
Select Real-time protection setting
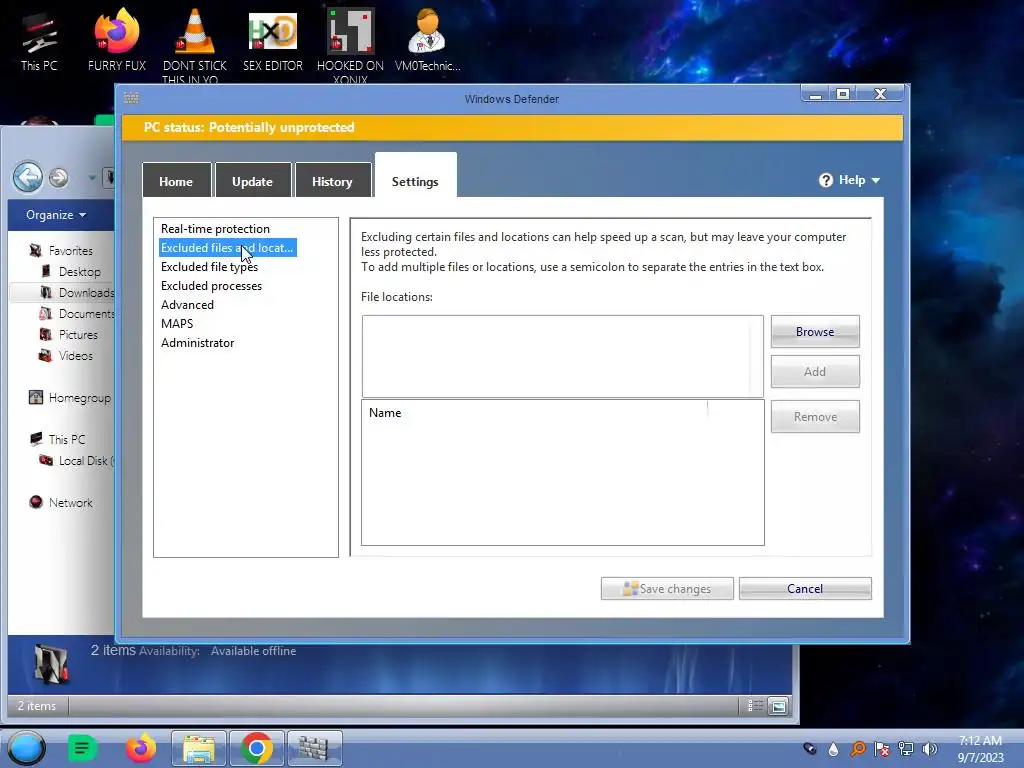click(x=215, y=229)
